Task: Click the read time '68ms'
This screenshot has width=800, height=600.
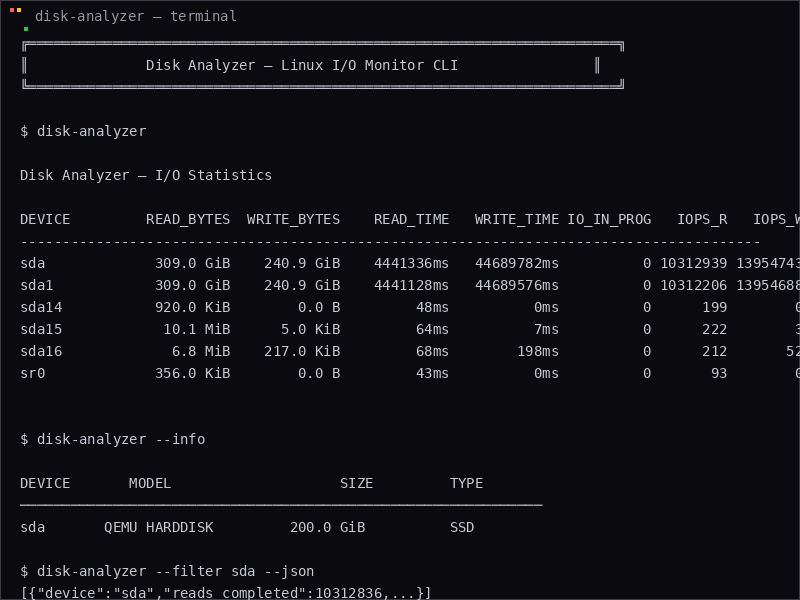Action: coord(432,352)
